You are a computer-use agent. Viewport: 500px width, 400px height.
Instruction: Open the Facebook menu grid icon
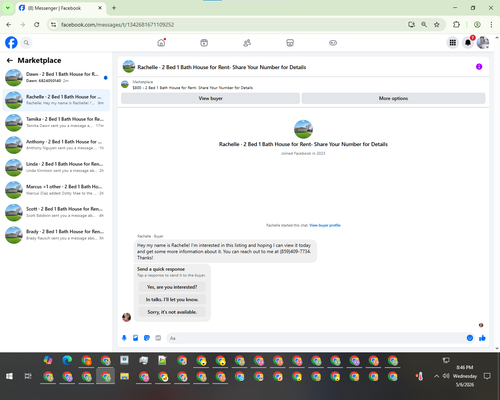click(453, 43)
